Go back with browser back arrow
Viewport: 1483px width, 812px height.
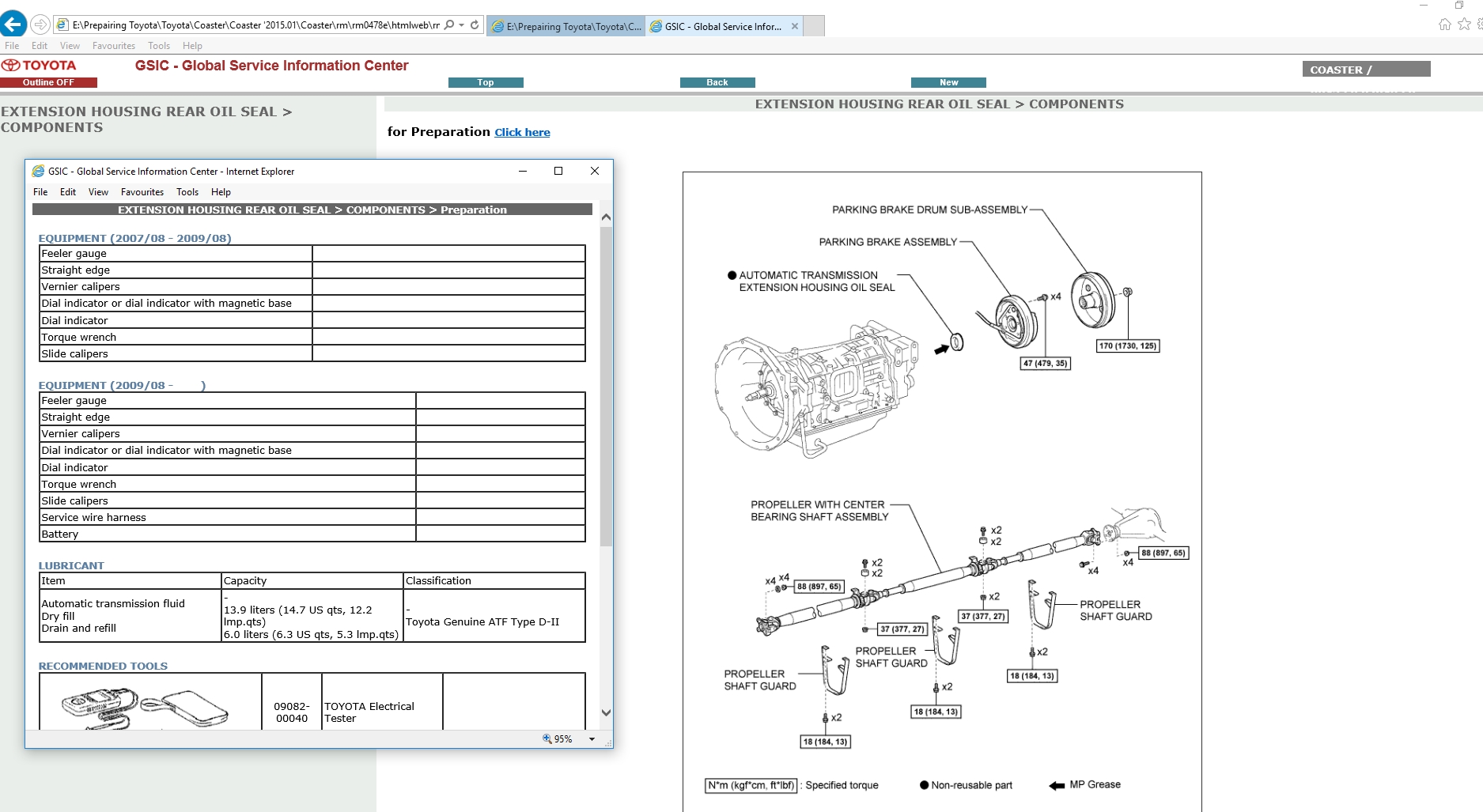tap(13, 25)
